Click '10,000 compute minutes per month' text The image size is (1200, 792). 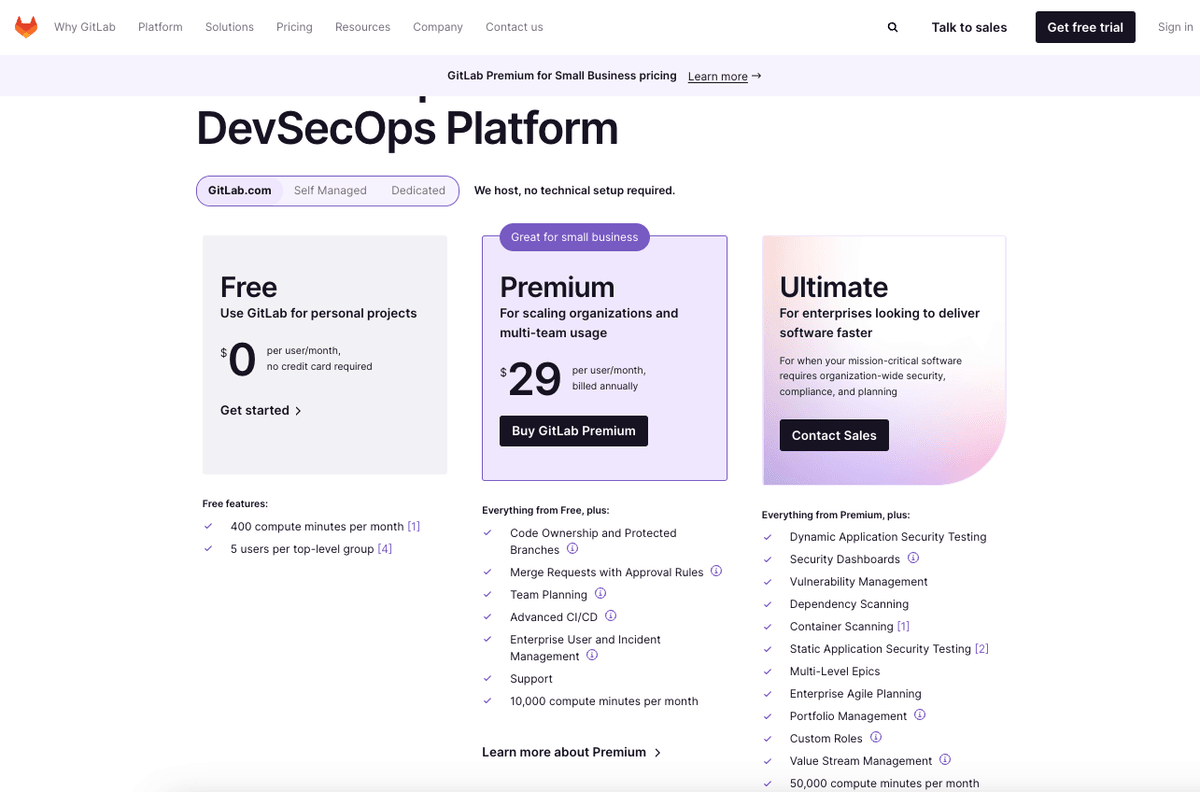(604, 701)
